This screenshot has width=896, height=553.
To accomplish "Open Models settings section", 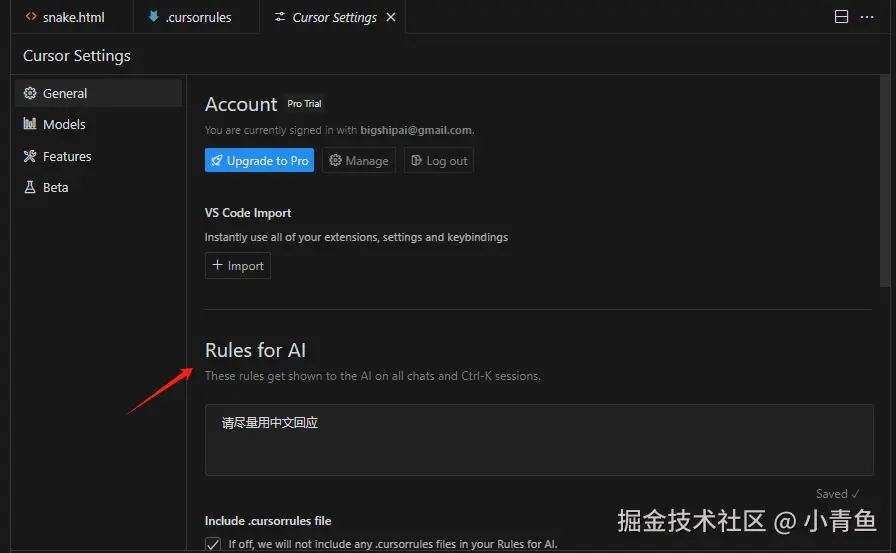I will click(98, 124).
